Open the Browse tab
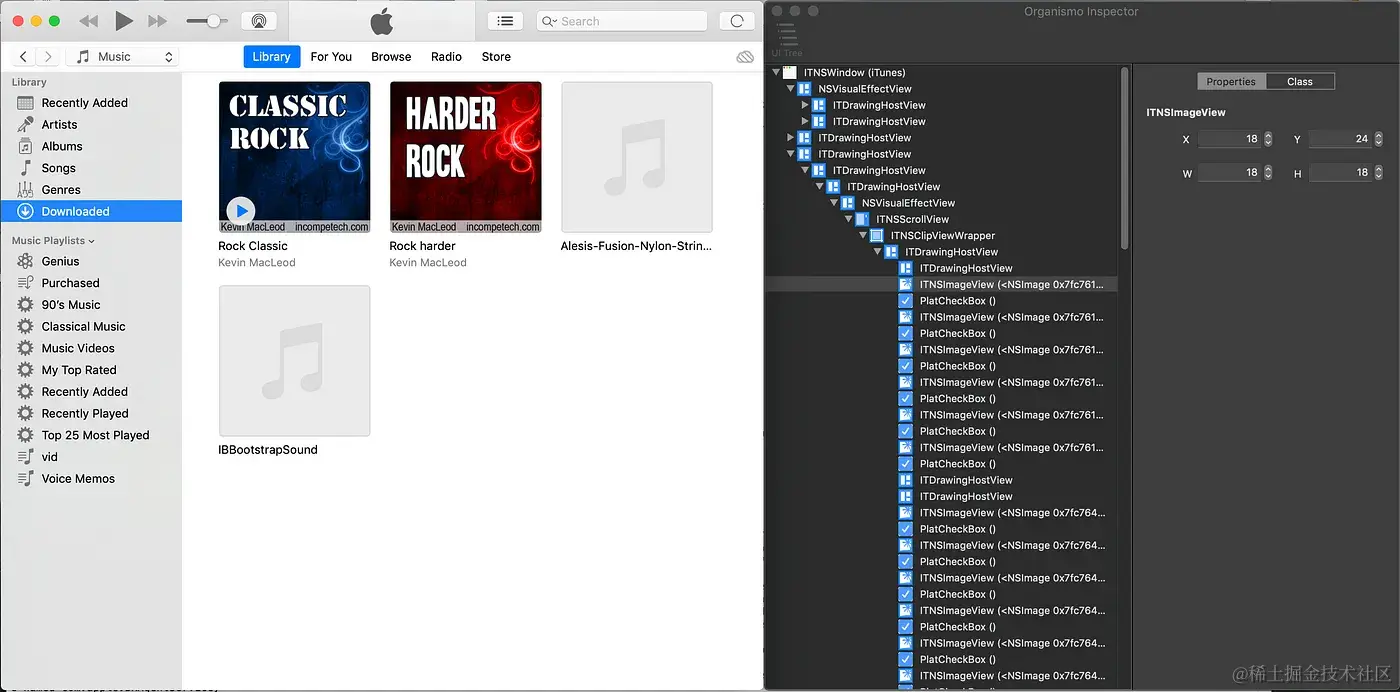 point(391,57)
